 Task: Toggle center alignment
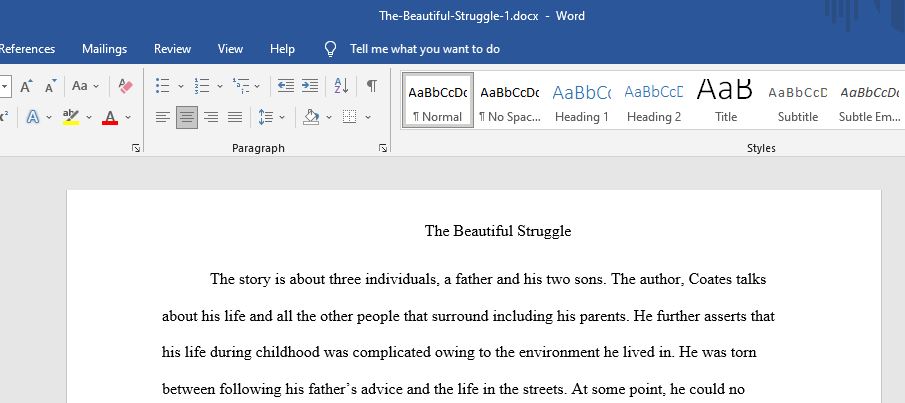(186, 117)
